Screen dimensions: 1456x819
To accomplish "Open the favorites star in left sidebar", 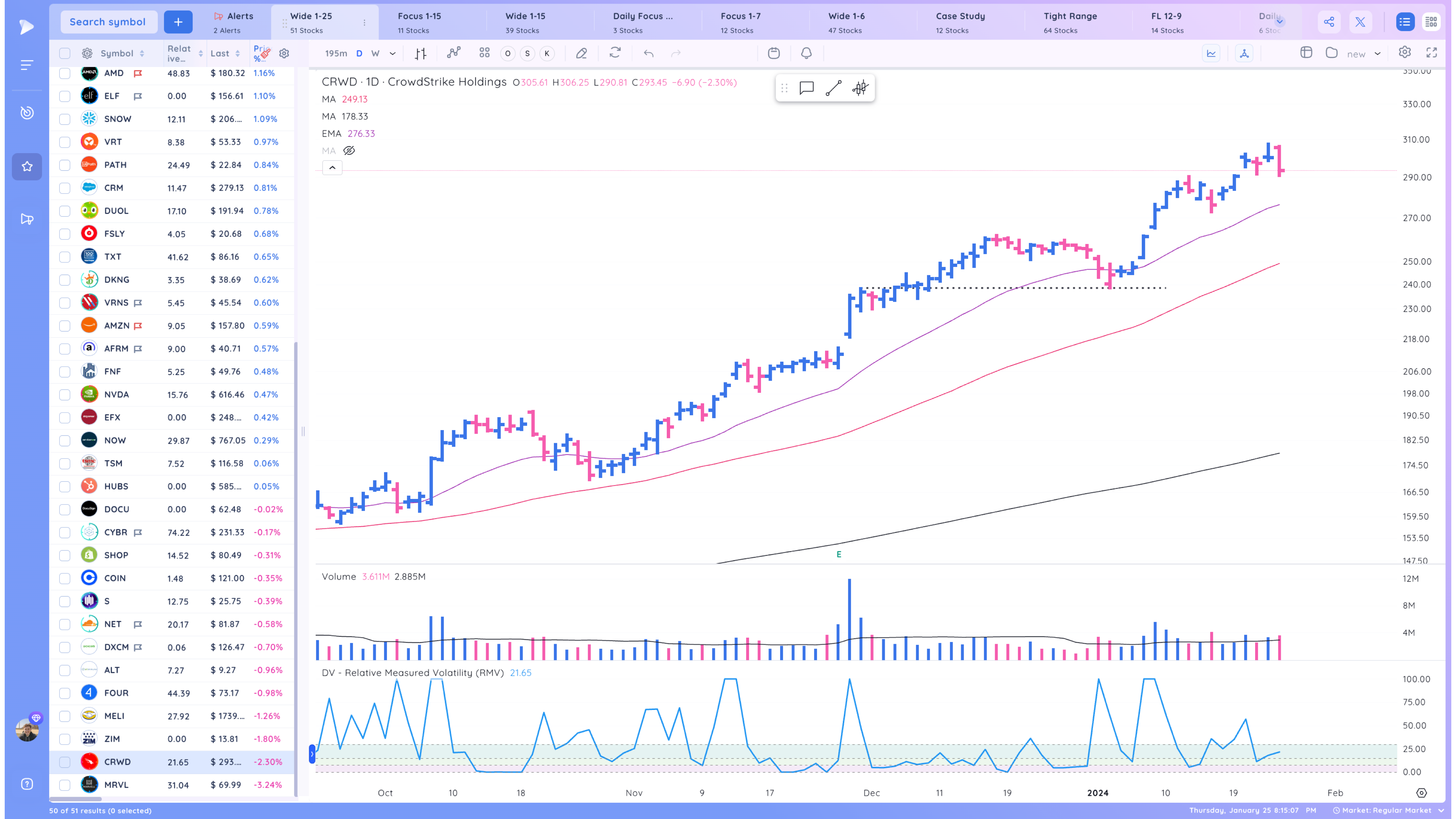I will (27, 167).
